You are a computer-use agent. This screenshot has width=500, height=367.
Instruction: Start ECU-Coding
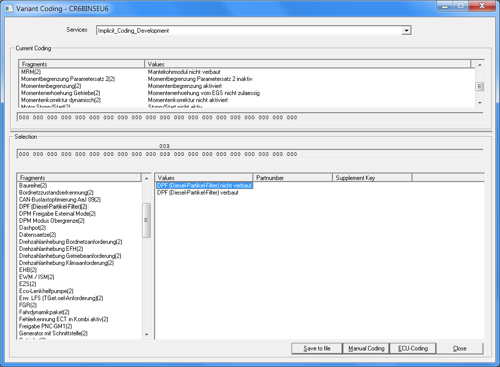click(413, 348)
